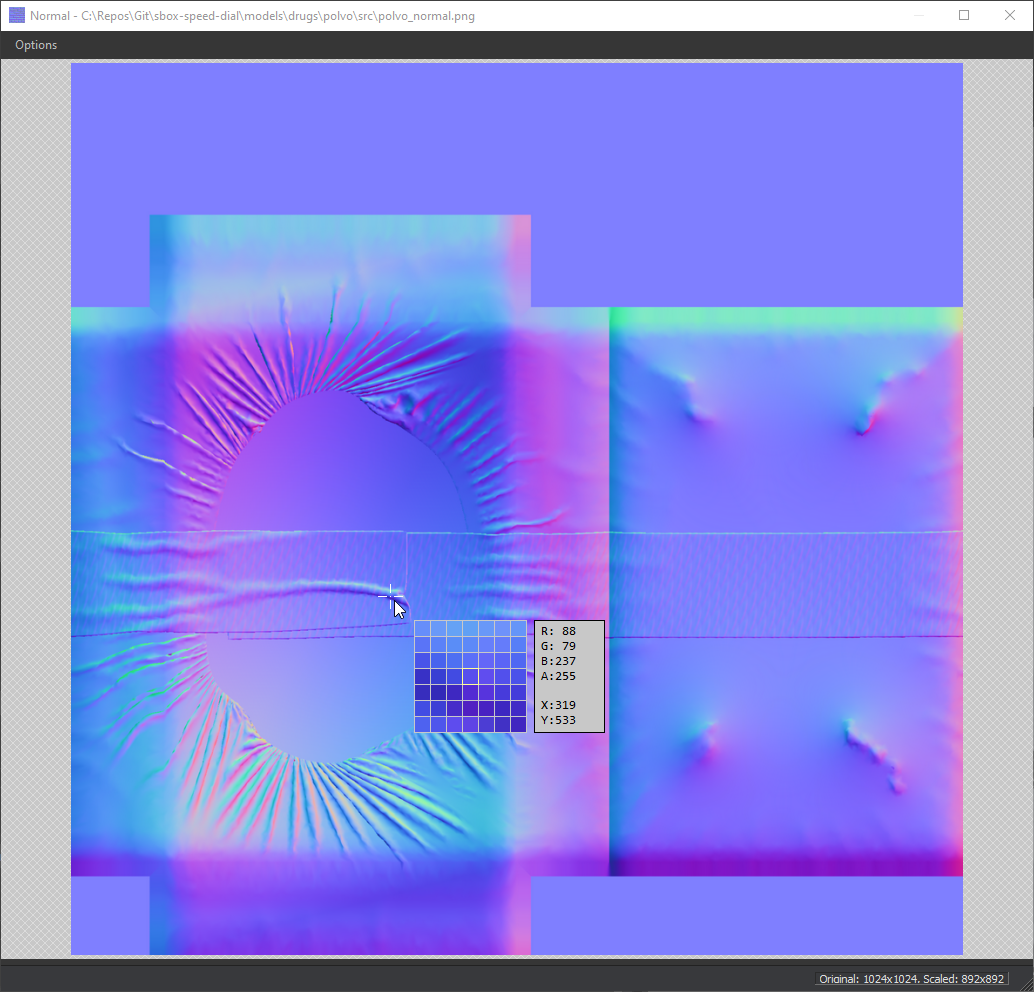Click the crosshair cursor location on the normal map

tap(390, 594)
